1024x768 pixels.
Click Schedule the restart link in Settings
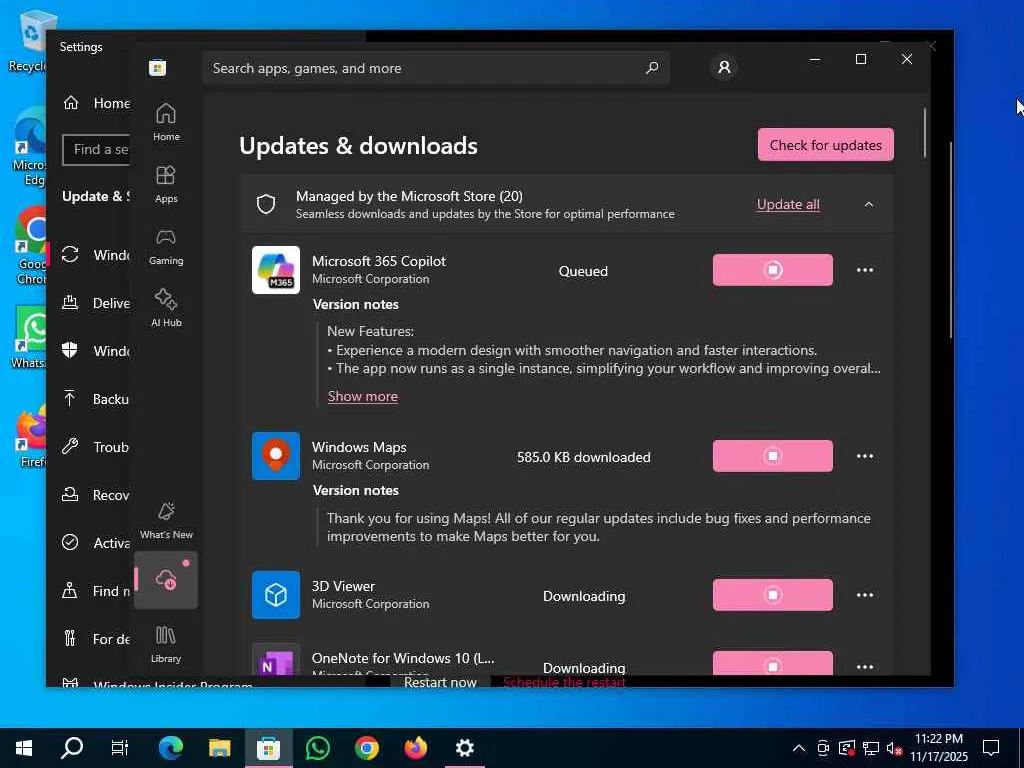pos(564,682)
